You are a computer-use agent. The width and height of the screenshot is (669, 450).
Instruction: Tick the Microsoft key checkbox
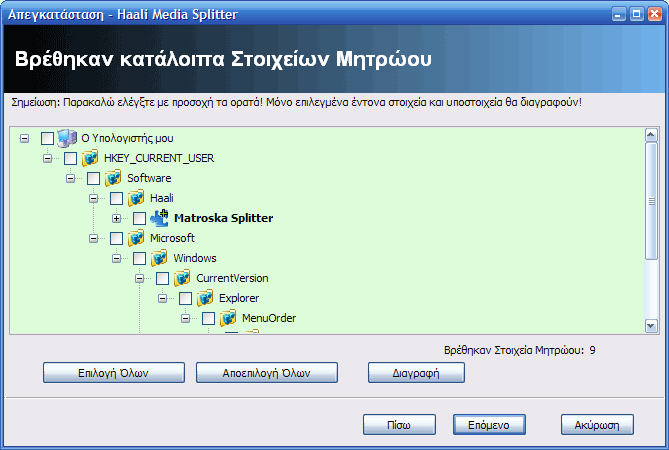pyautogui.click(x=116, y=238)
